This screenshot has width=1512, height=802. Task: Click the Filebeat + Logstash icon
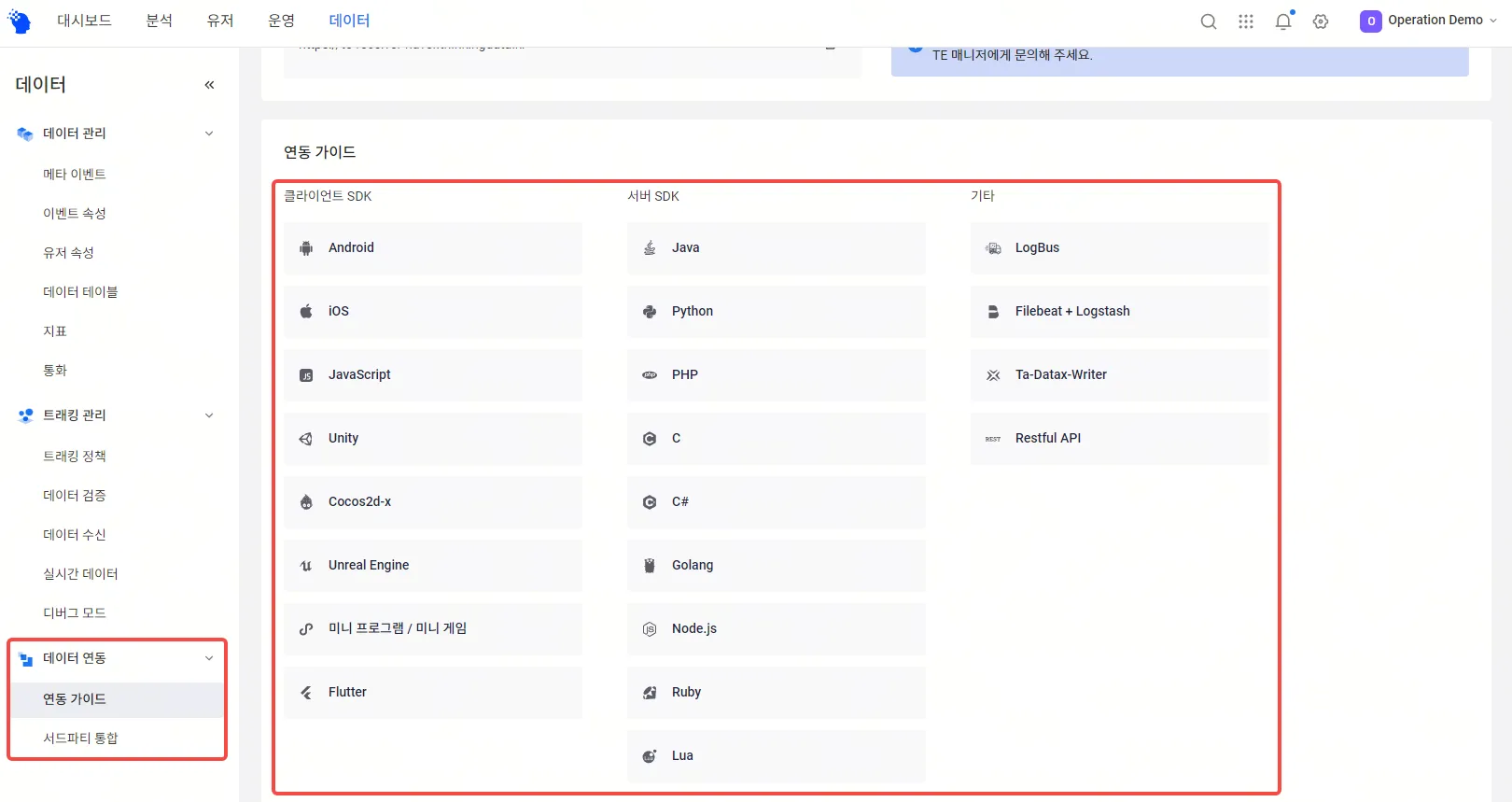pos(993,312)
